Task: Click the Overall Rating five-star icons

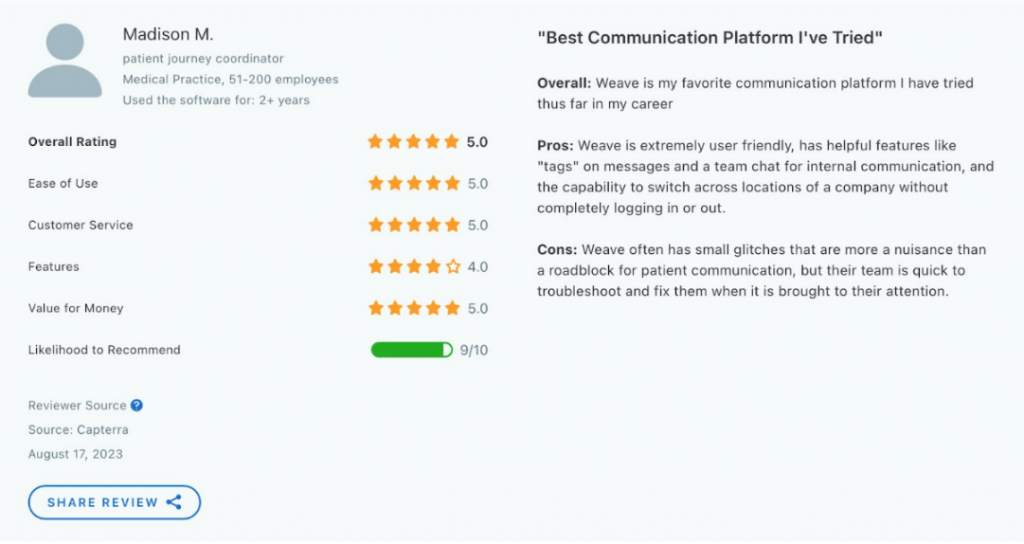Action: 413,142
